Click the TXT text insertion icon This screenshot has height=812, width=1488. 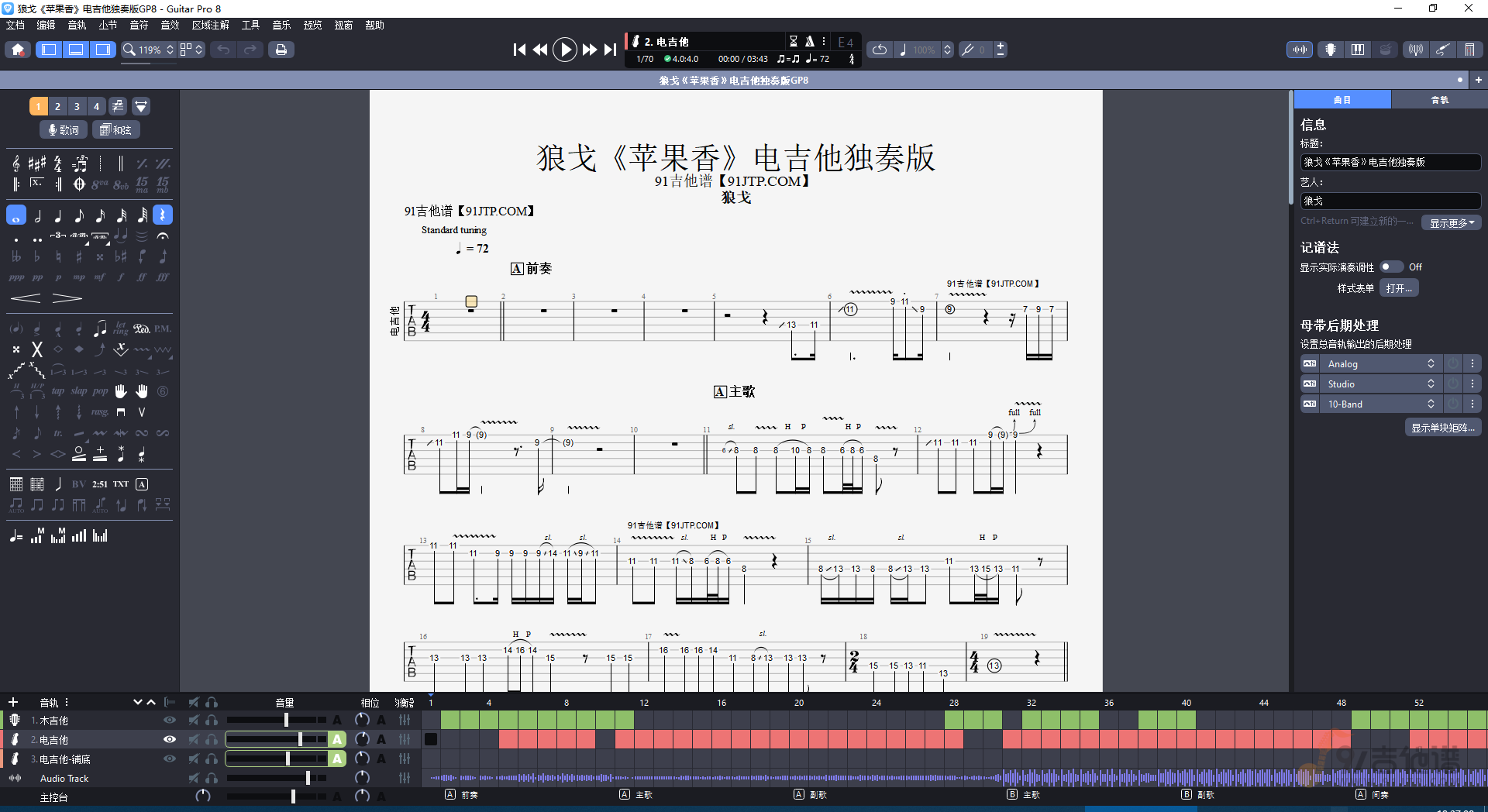coord(121,484)
